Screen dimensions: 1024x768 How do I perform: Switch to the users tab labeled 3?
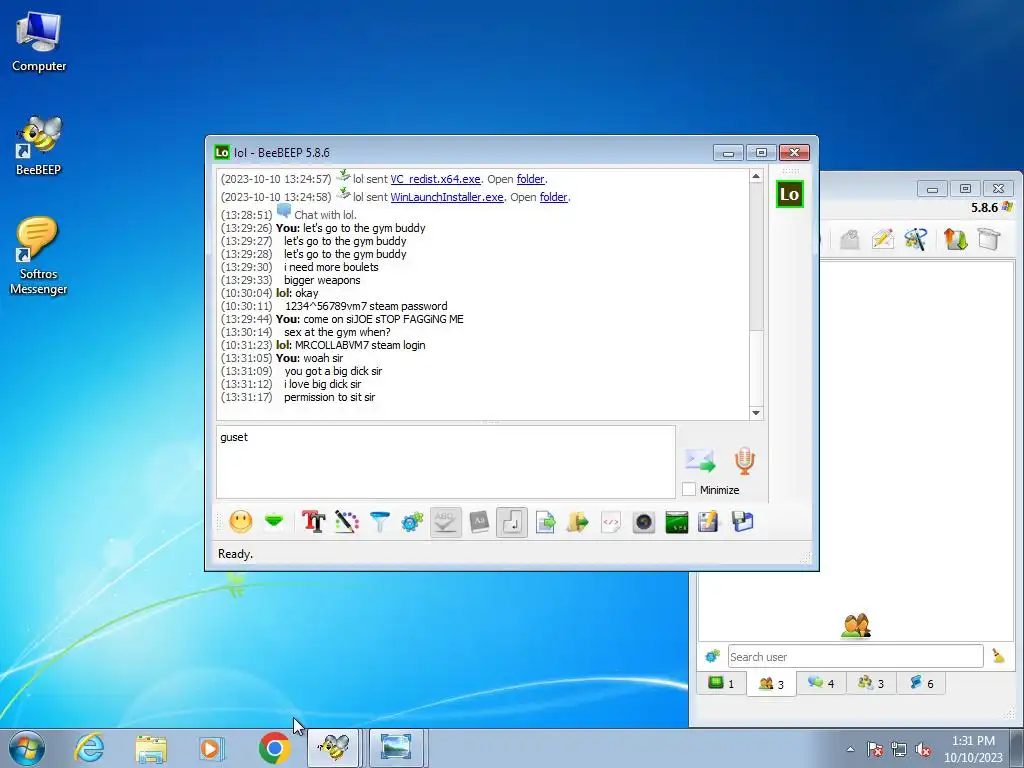coord(771,684)
